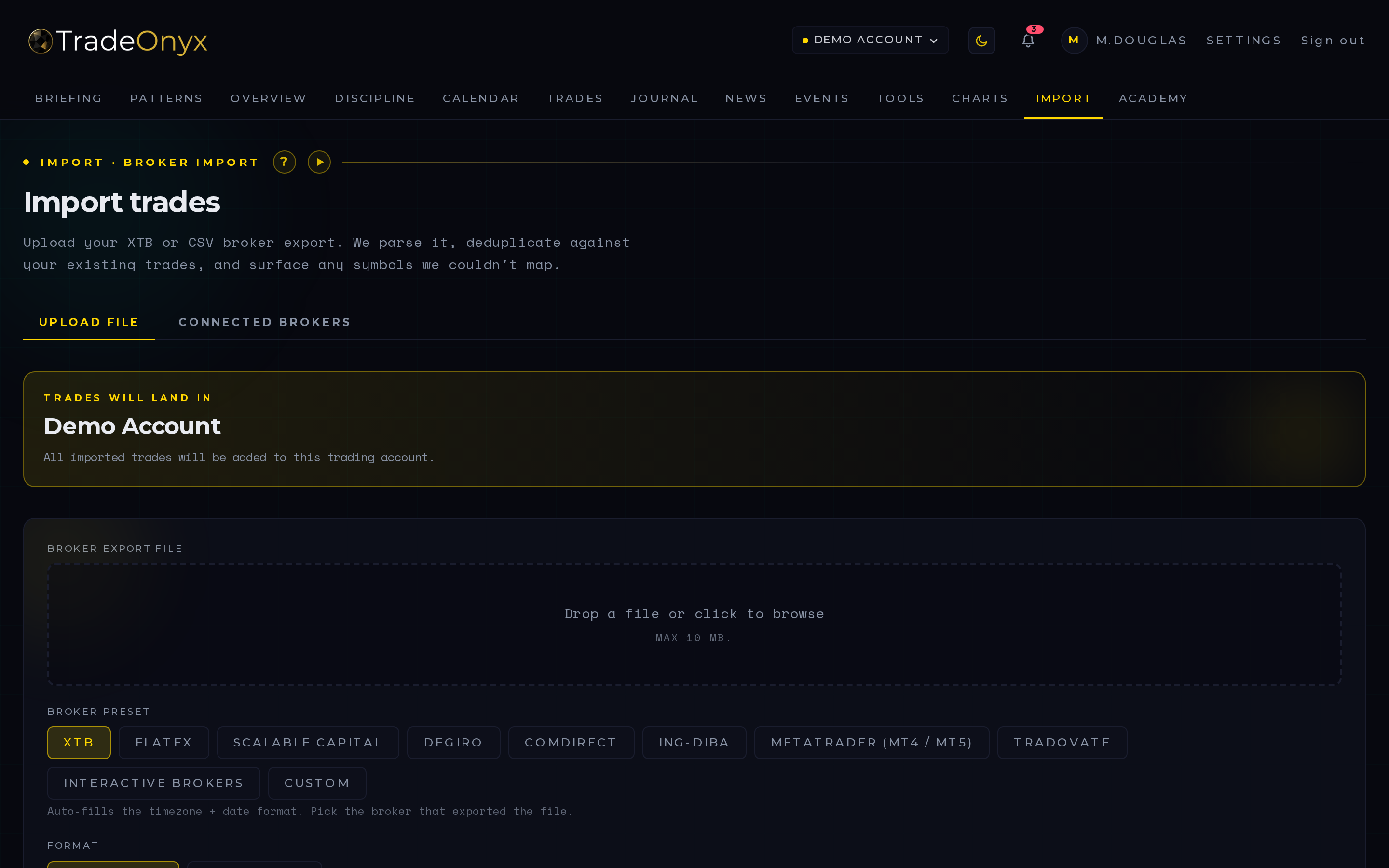Open the help question-mark icon
1389x868 pixels.
[284, 162]
